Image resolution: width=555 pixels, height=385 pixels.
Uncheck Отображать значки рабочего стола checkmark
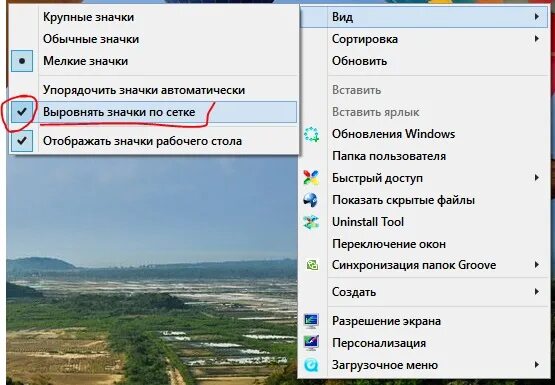click(x=22, y=141)
